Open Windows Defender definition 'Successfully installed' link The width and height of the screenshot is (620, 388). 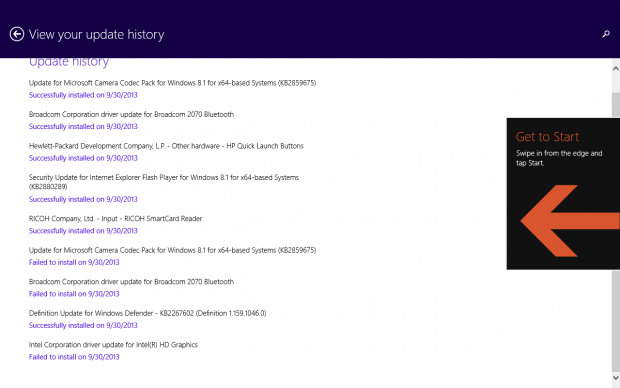point(83,326)
